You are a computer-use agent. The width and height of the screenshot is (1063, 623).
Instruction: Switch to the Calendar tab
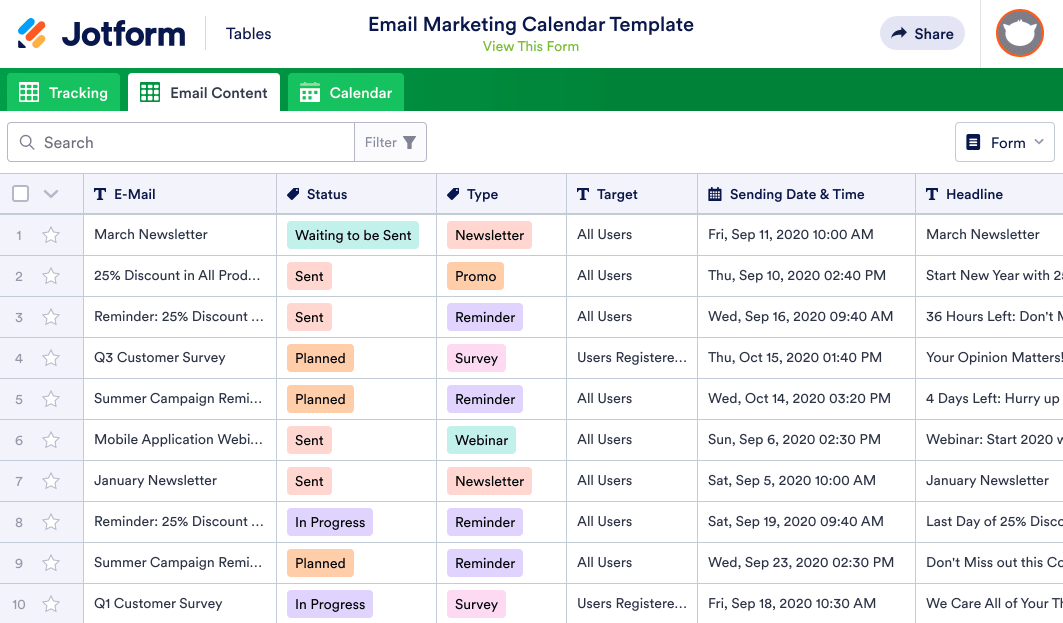[x=345, y=92]
